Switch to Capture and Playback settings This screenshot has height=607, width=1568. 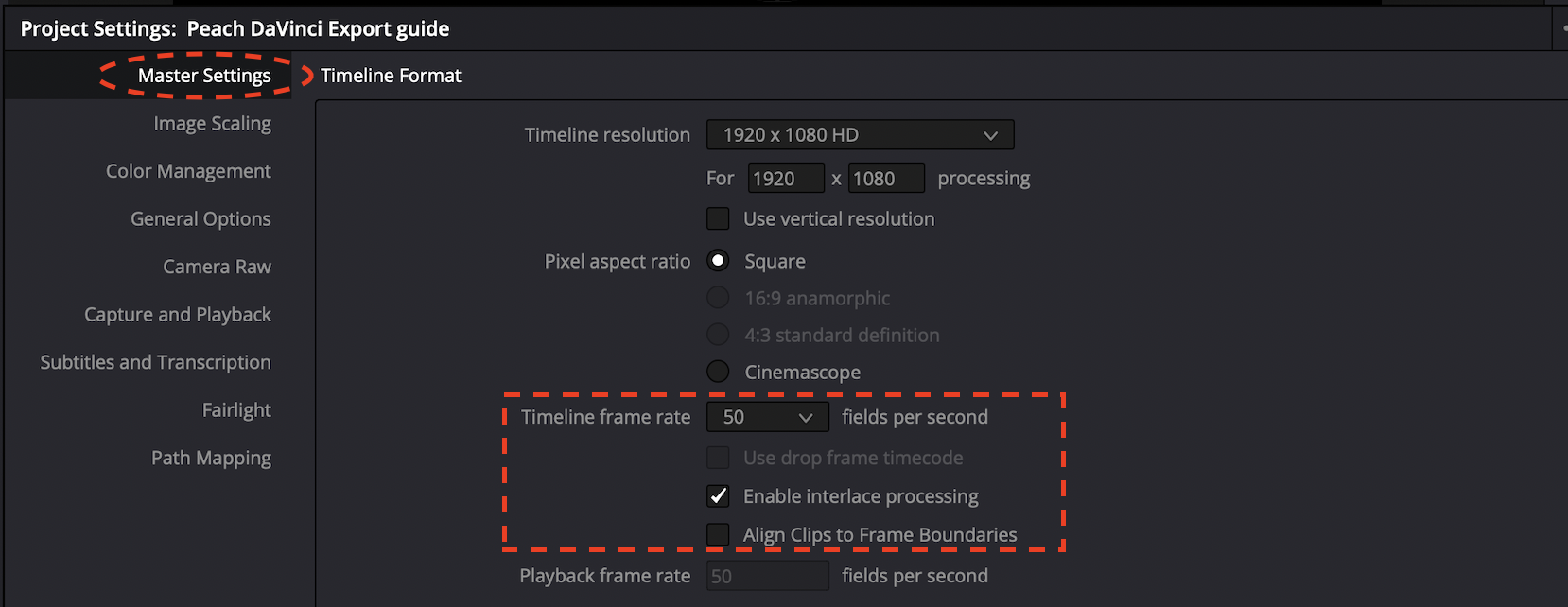(x=178, y=315)
